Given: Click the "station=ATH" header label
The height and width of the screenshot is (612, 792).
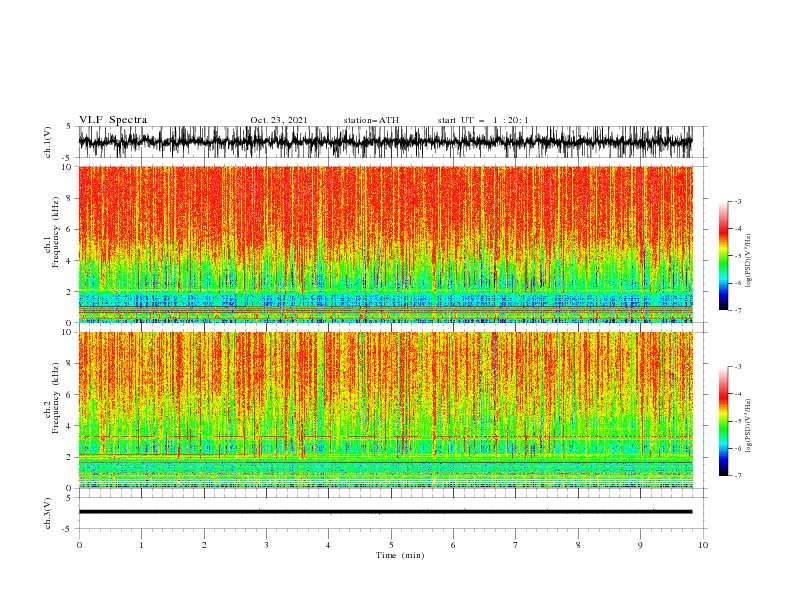Looking at the screenshot, I should point(371,120).
